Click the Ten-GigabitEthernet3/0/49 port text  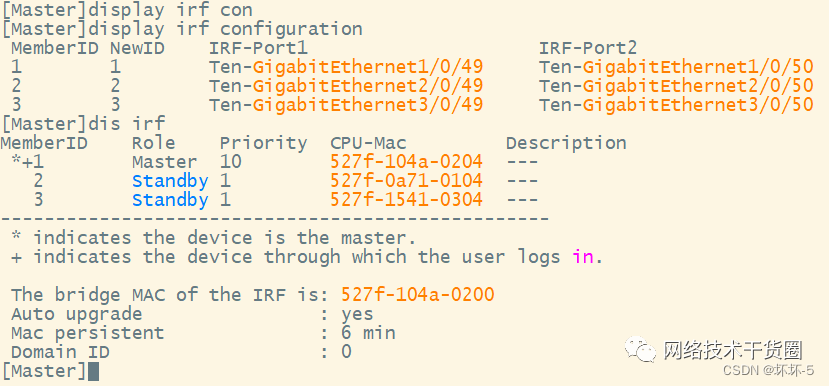pyautogui.click(x=346, y=105)
